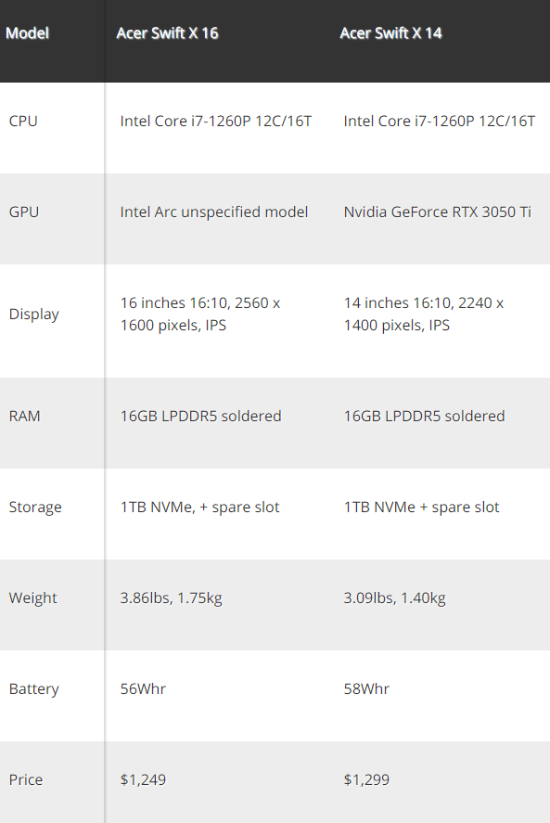
Task: Click the 56Whr battery value
Action: (143, 689)
